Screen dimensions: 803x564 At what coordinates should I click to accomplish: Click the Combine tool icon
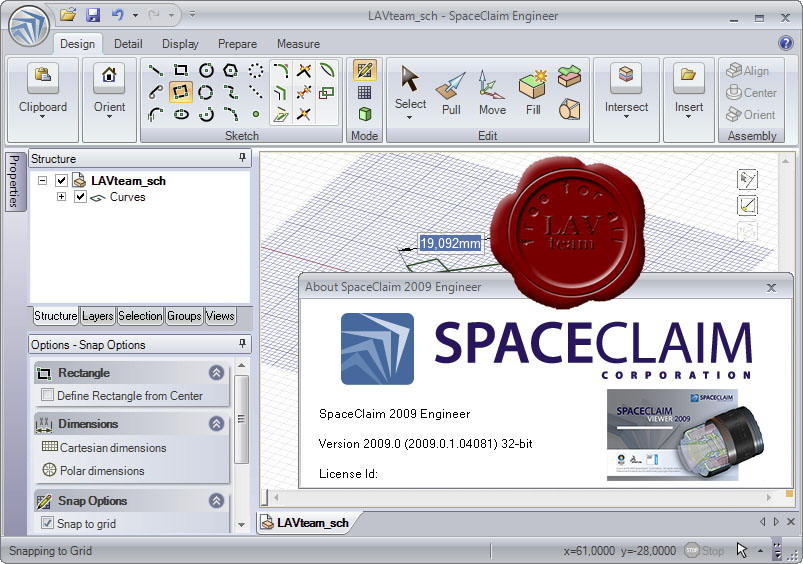(569, 76)
